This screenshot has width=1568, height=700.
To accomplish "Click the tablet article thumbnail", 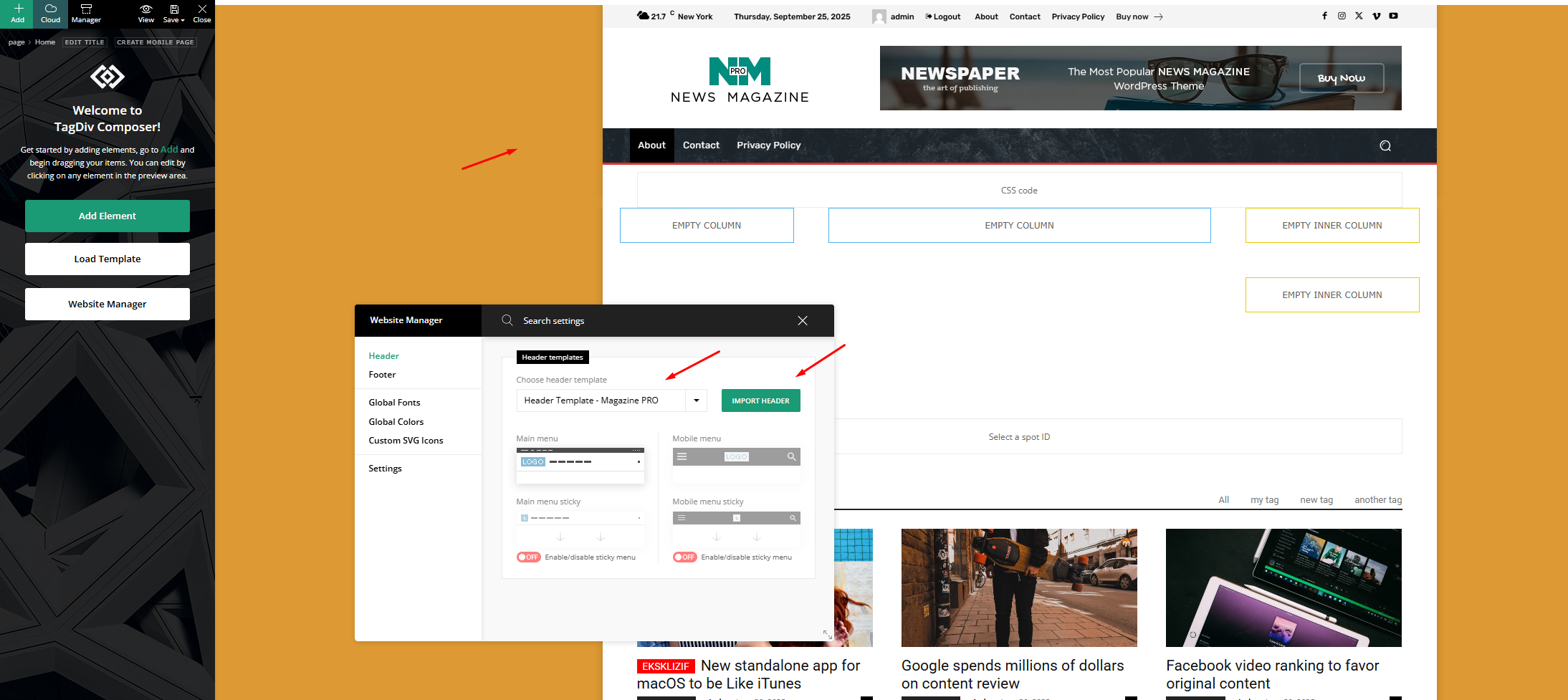I will [x=1283, y=588].
